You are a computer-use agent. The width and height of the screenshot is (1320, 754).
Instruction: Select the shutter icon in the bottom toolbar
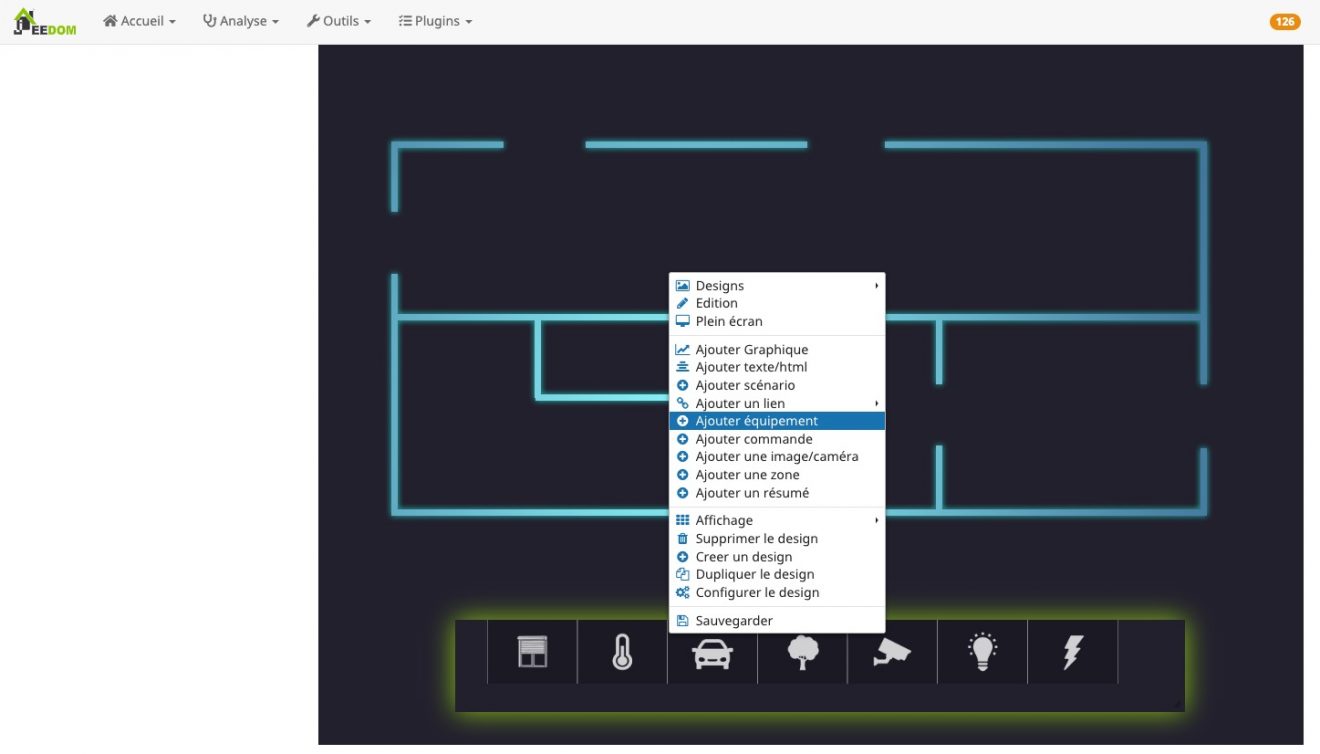pos(532,651)
